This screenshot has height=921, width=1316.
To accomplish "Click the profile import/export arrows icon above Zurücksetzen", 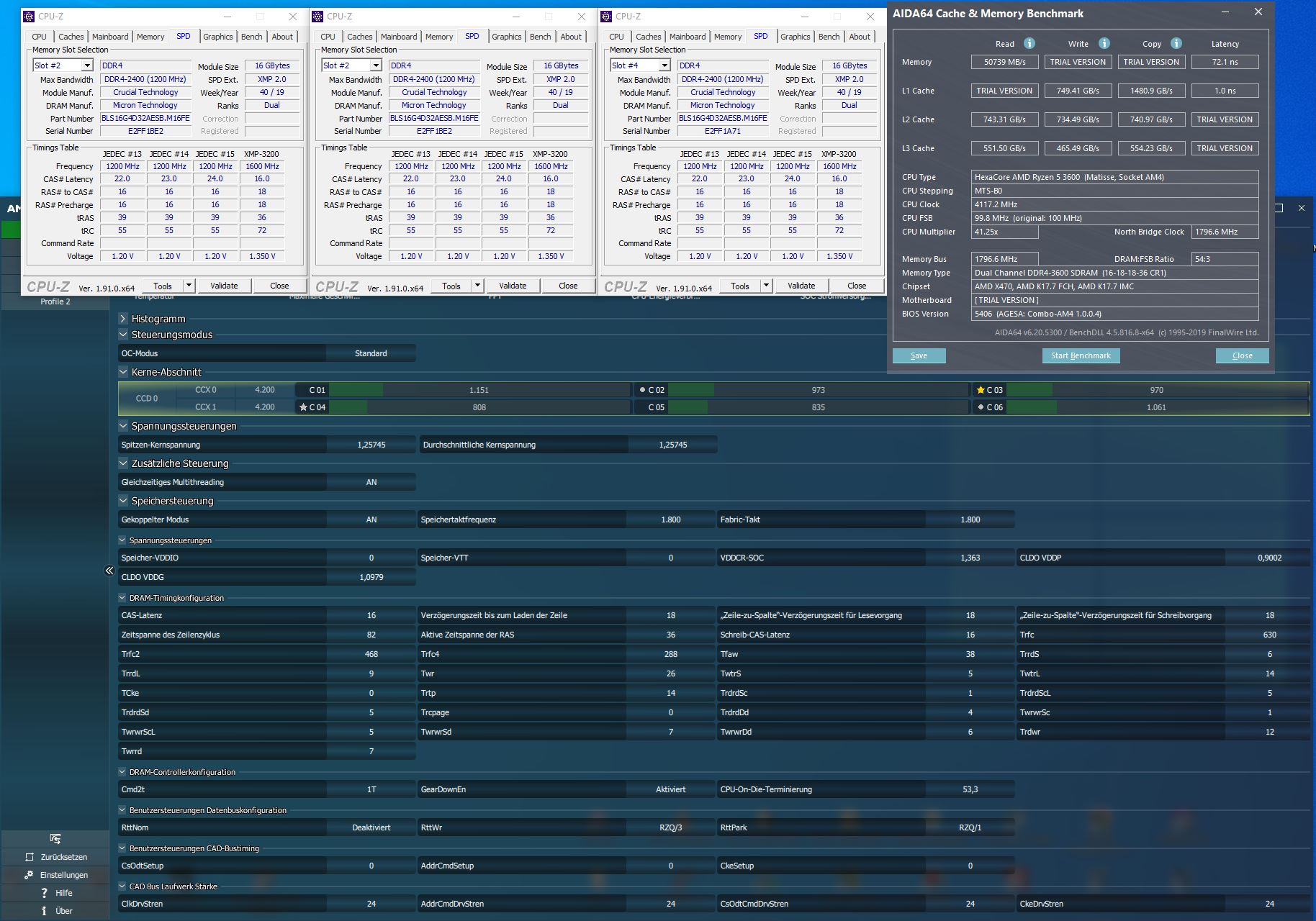I will (55, 839).
